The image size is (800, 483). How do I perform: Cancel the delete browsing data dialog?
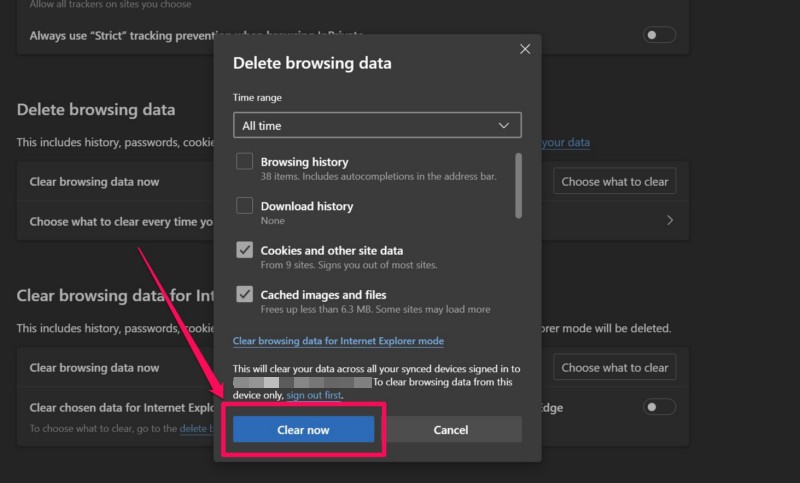click(452, 429)
